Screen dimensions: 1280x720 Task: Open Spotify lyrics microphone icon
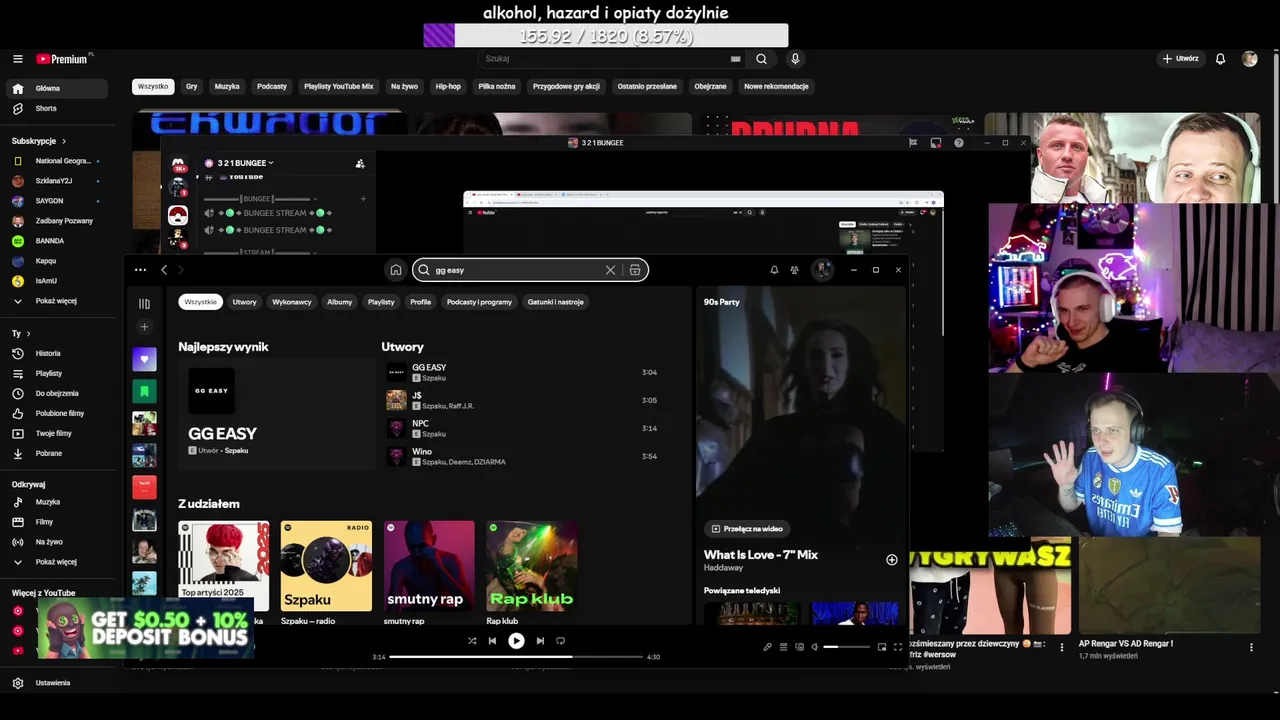[x=767, y=647]
